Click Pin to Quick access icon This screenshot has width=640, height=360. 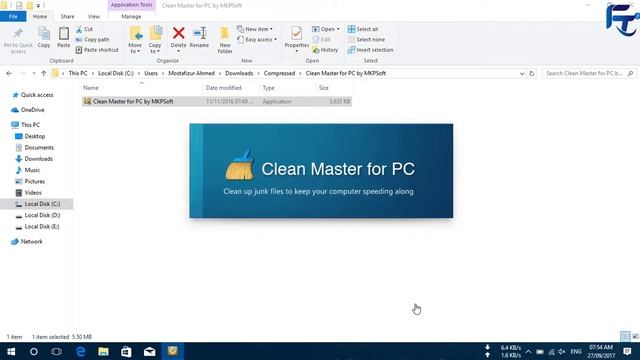click(18, 34)
